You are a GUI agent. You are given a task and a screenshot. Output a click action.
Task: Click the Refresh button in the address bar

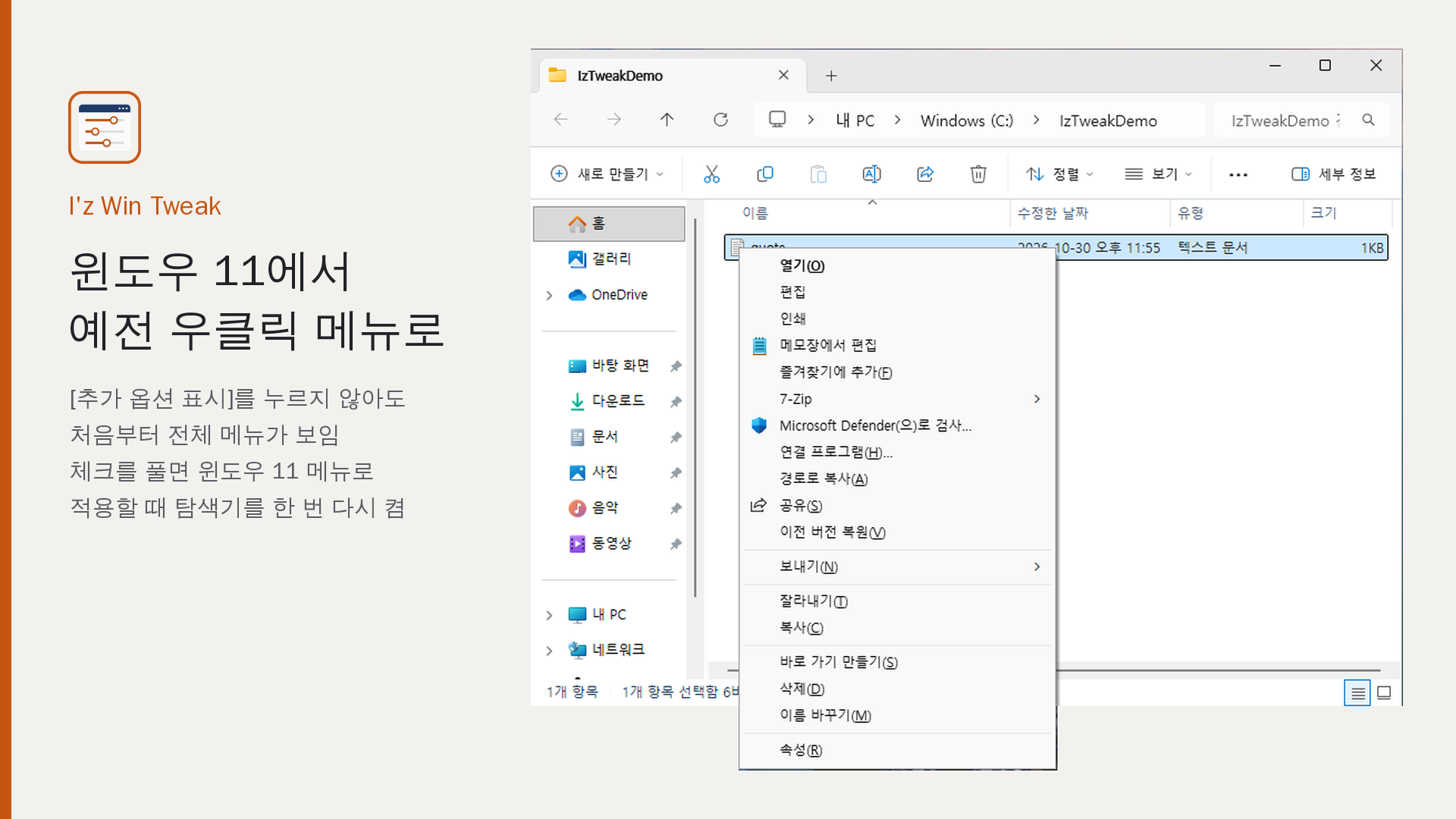tap(720, 120)
